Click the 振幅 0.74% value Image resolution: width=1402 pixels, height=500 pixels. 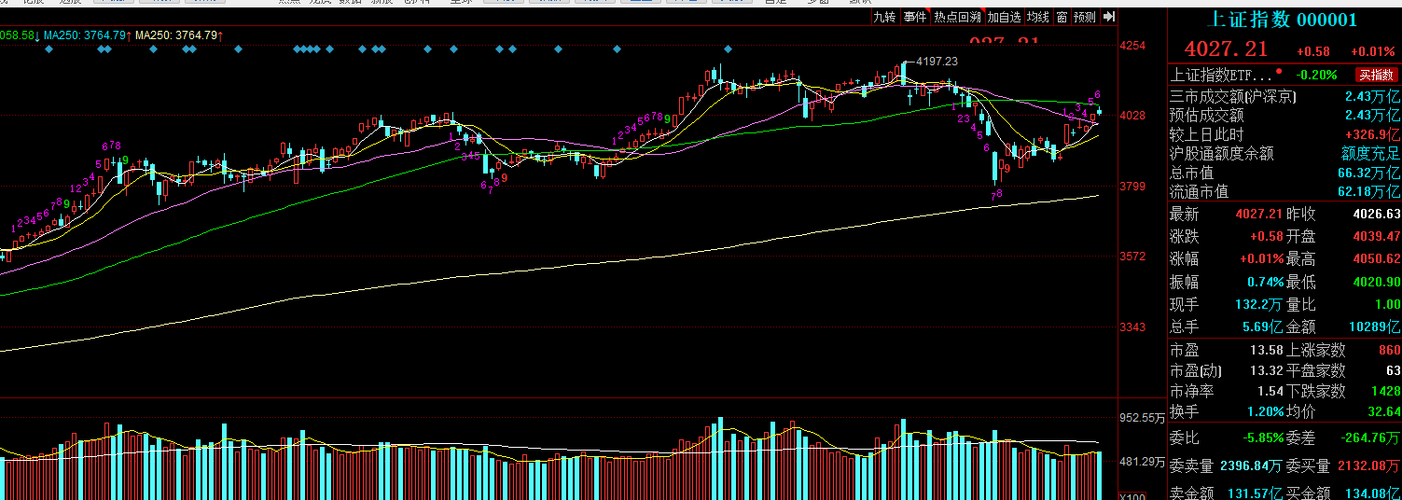click(1265, 282)
